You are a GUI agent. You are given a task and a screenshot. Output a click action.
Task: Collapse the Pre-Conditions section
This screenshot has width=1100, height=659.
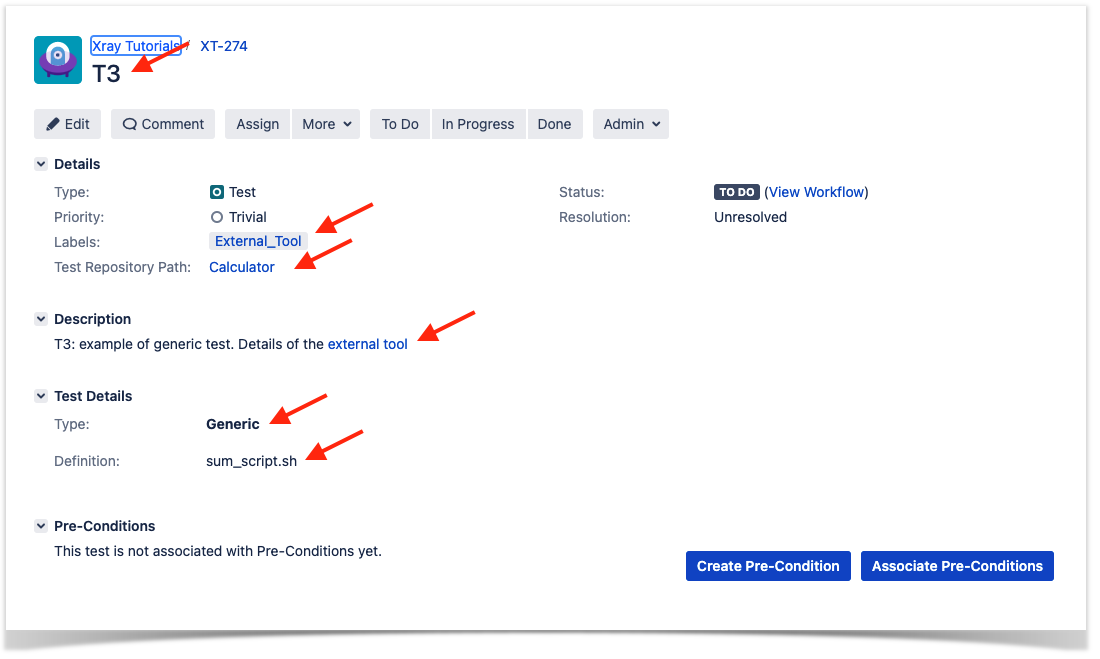(41, 526)
